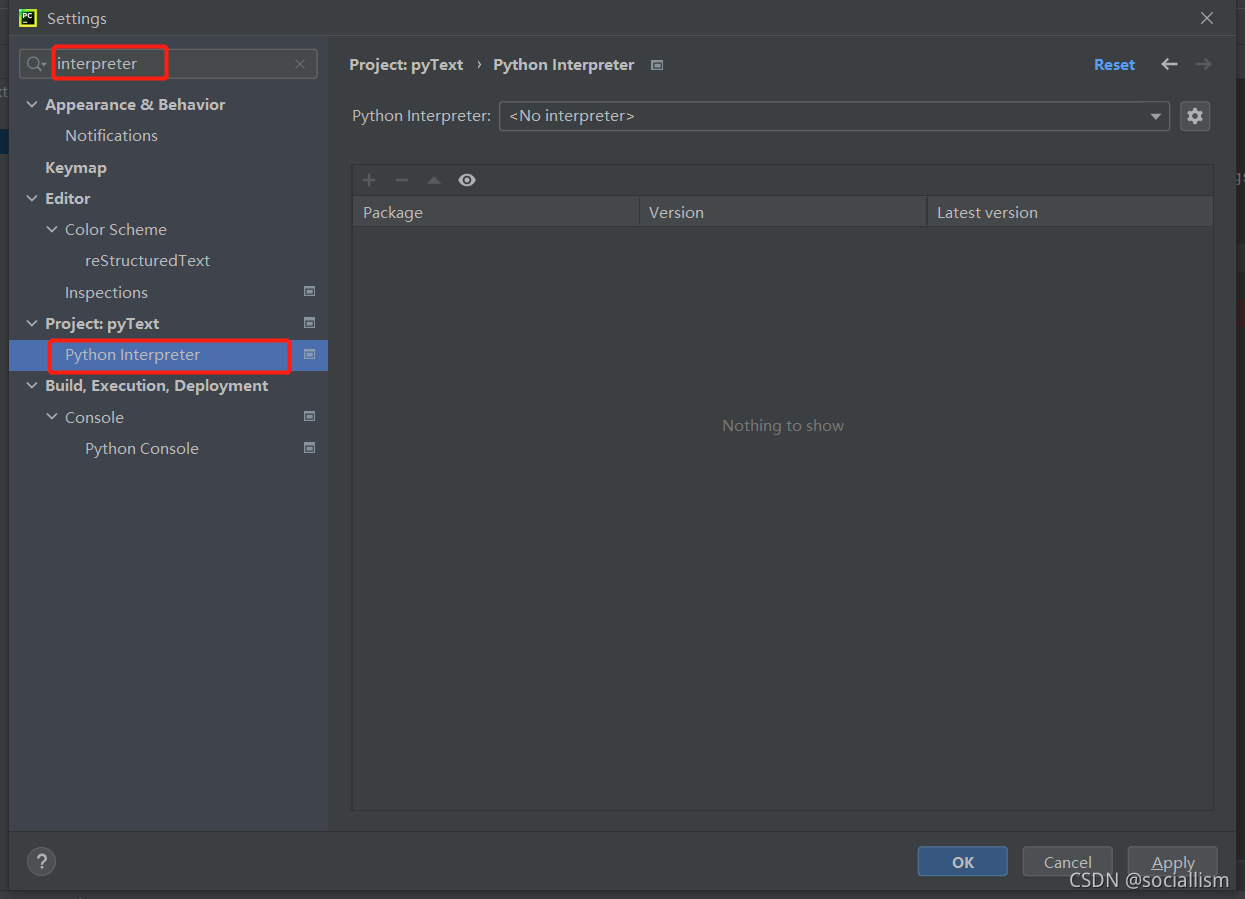Toggle show early releases eye icon
The image size is (1245, 899).
point(467,180)
